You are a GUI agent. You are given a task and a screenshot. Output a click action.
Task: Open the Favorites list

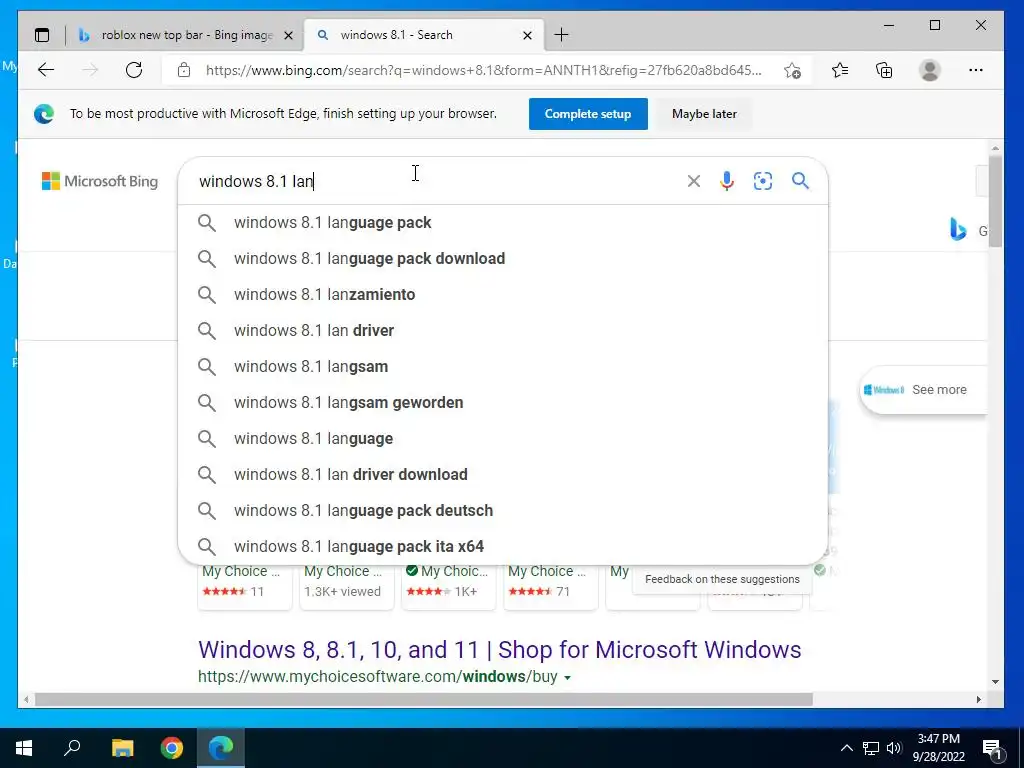pos(840,70)
